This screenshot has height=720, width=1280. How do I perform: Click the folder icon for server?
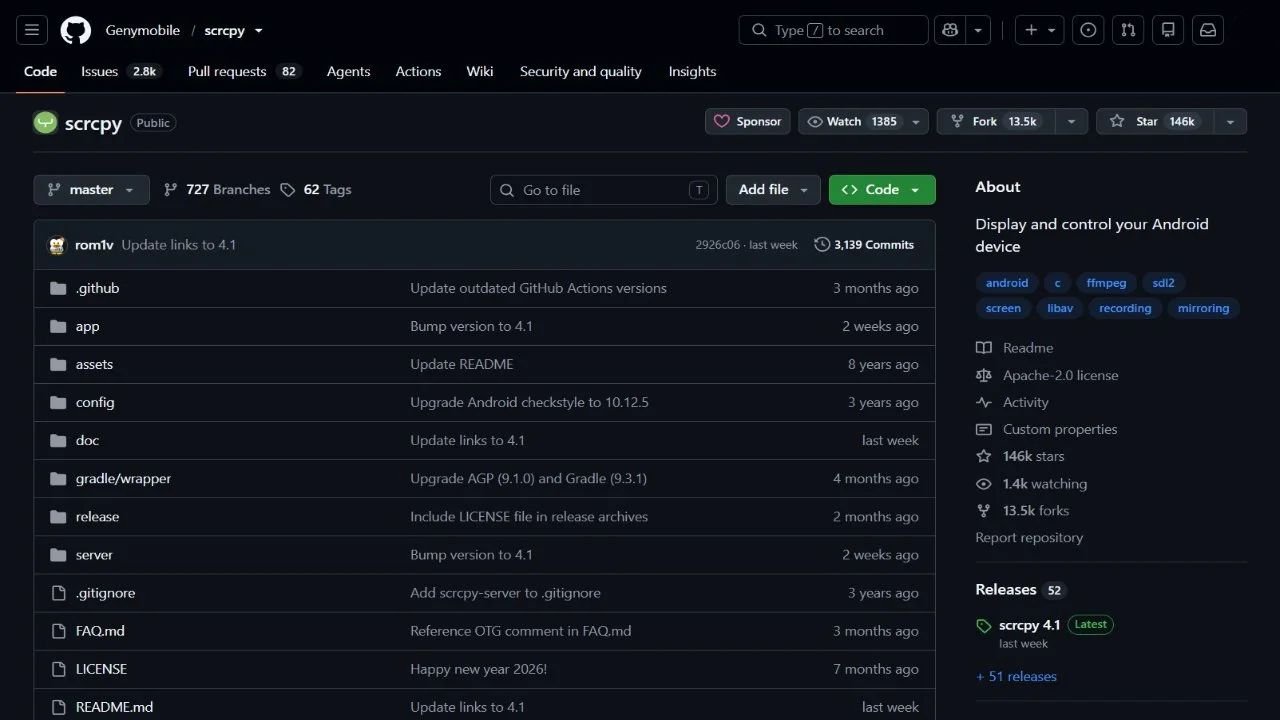[58, 555]
